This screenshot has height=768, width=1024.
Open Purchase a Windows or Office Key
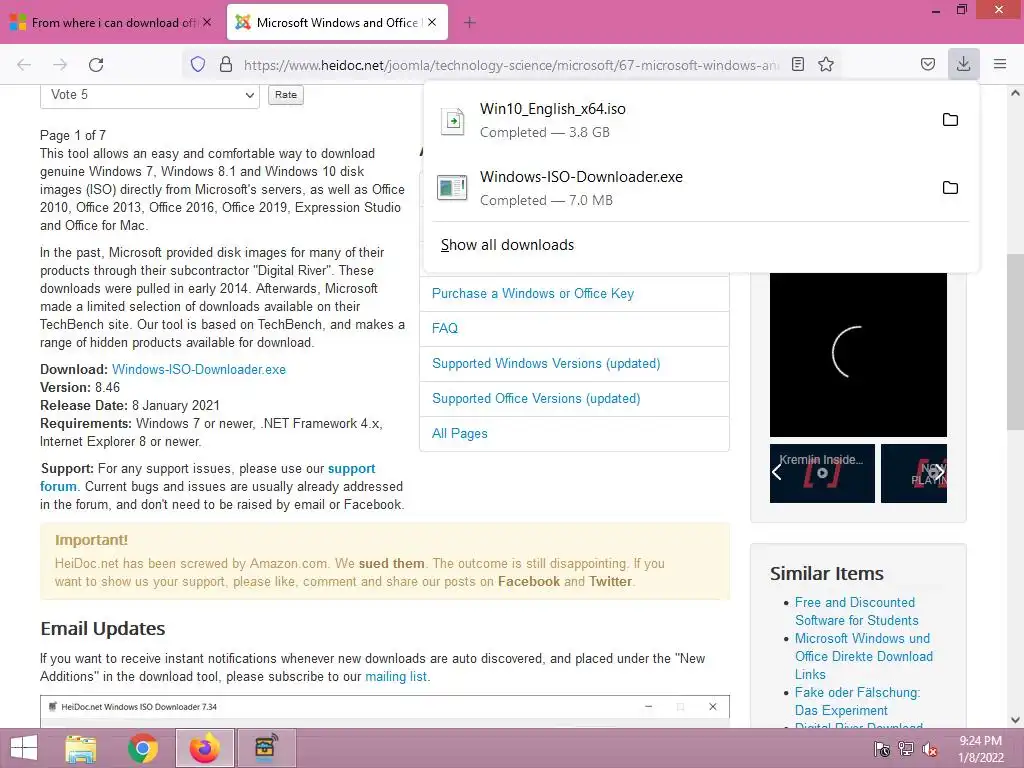[533, 294]
